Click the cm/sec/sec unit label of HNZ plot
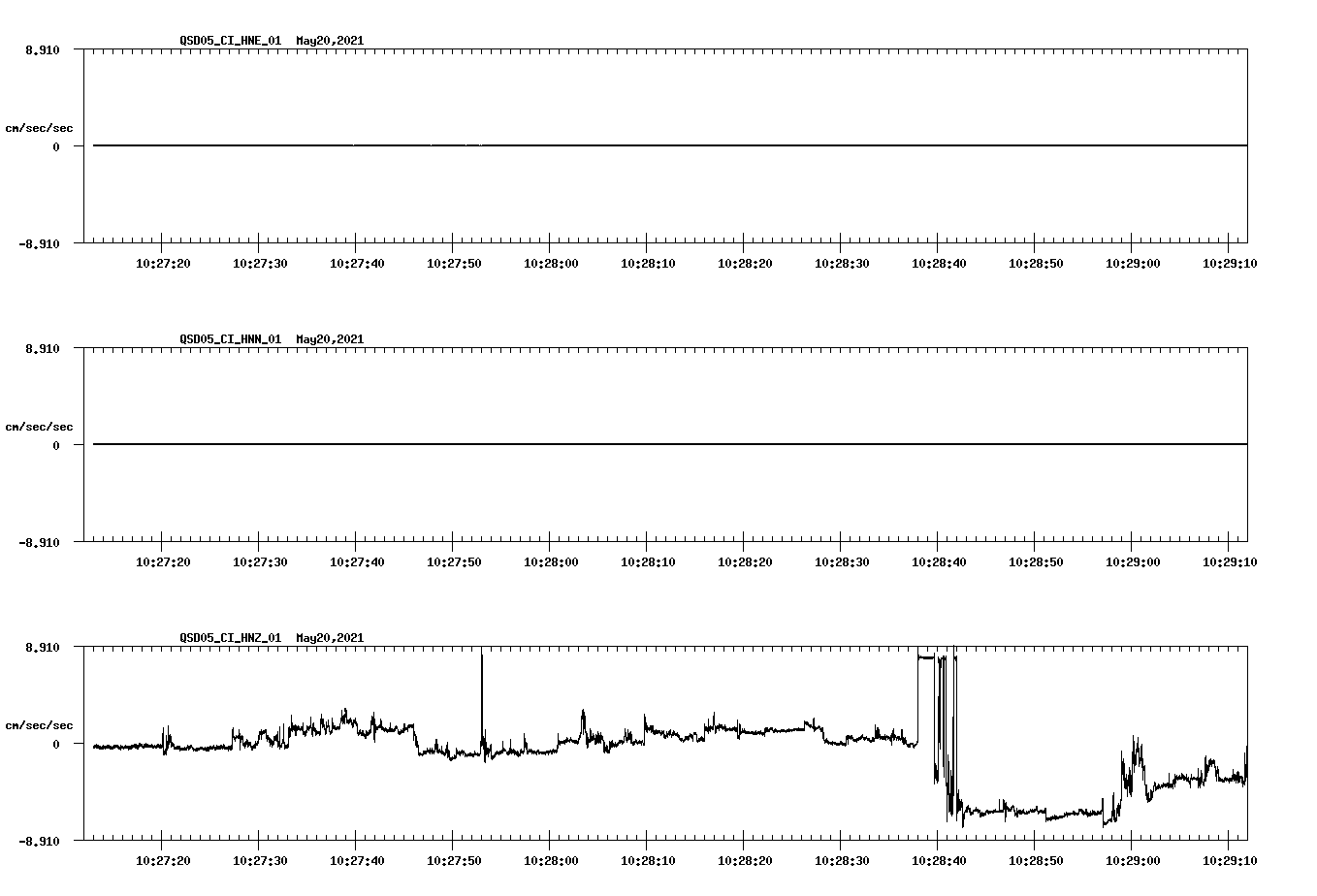The height and width of the screenshot is (896, 1317). click(x=39, y=725)
